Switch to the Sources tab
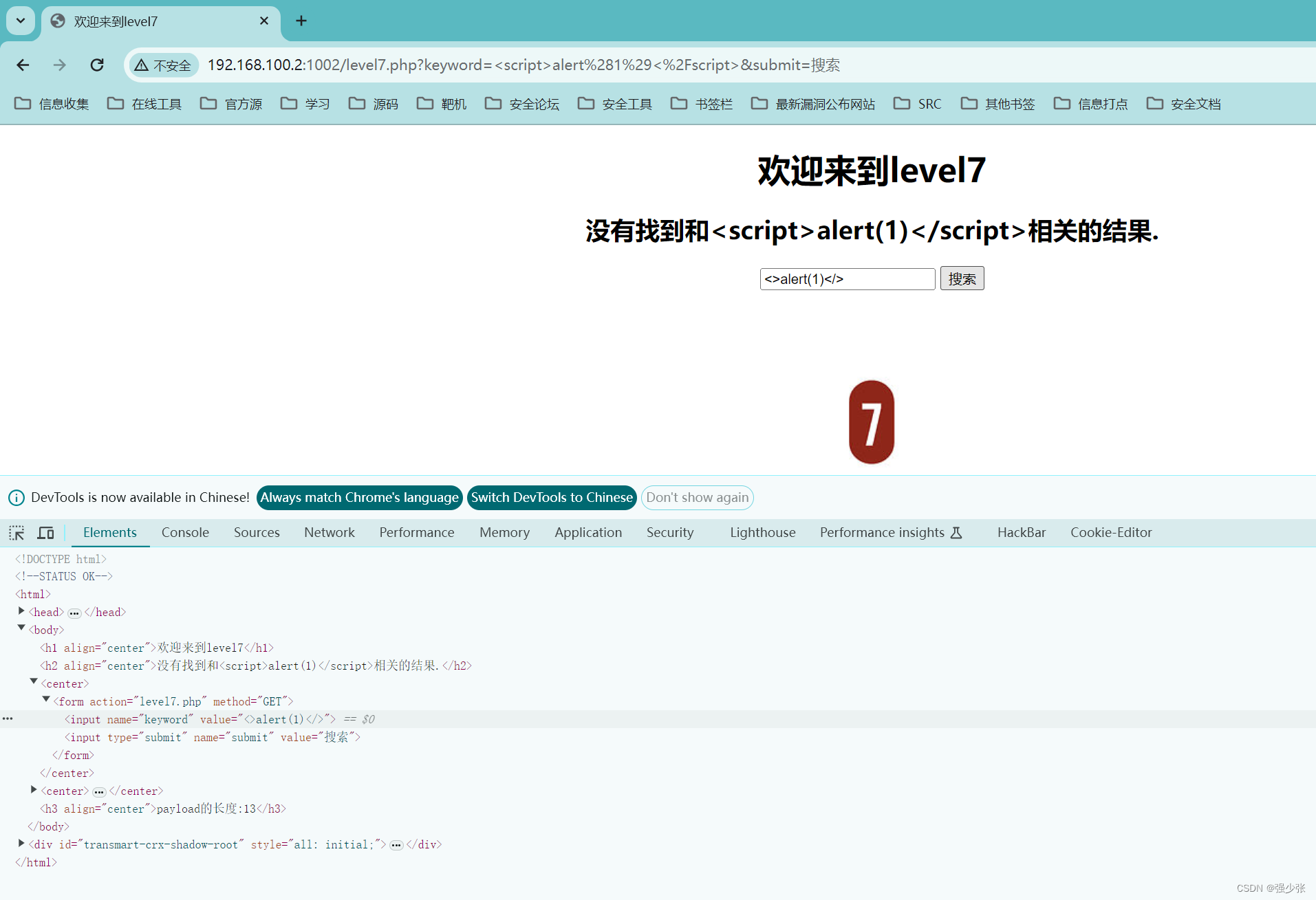Screen dimensions: 1316x900 tap(257, 533)
